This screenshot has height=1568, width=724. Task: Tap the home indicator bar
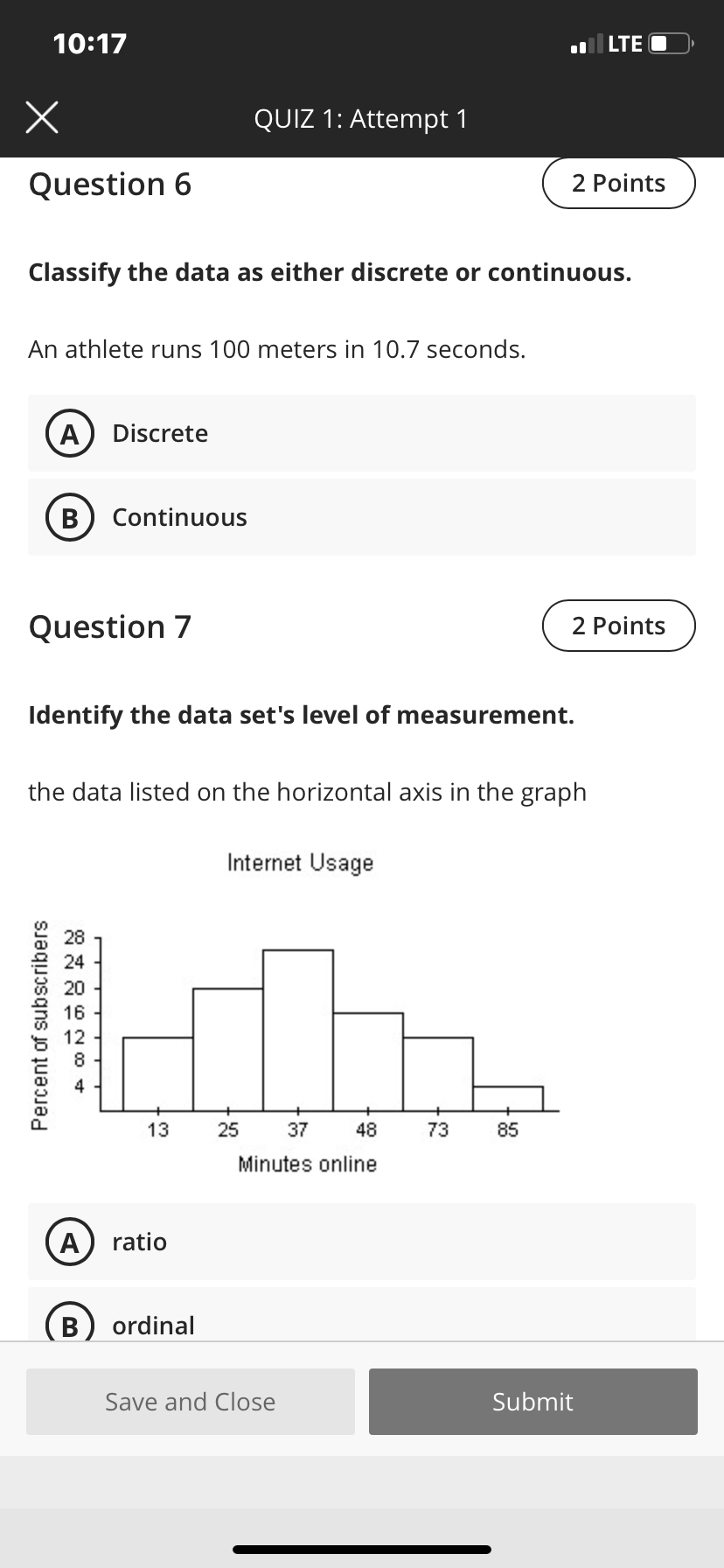362,1550
